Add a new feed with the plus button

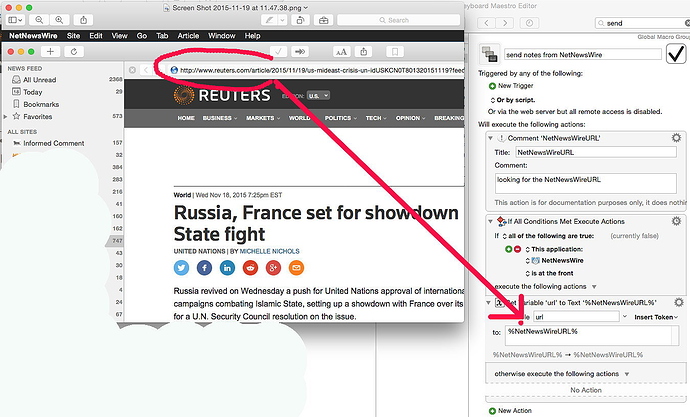point(50,51)
